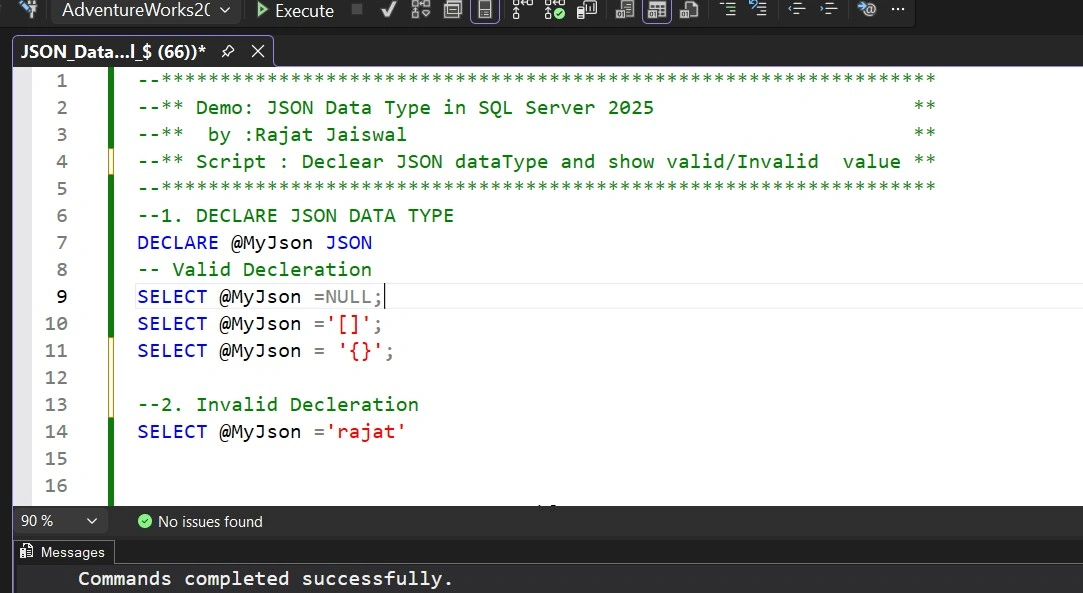The height and width of the screenshot is (593, 1083).
Task: Pin the JSON_Data query tab
Action: click(x=228, y=51)
